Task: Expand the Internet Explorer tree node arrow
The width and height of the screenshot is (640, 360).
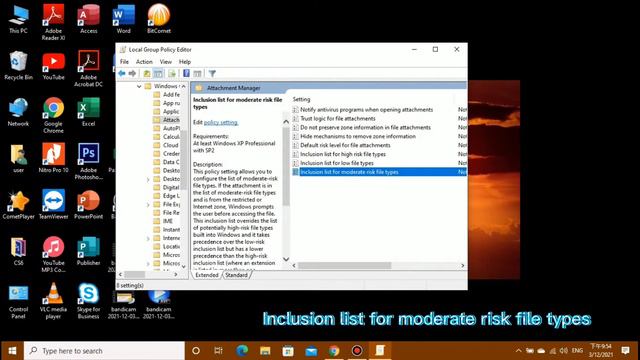Action: (148, 238)
